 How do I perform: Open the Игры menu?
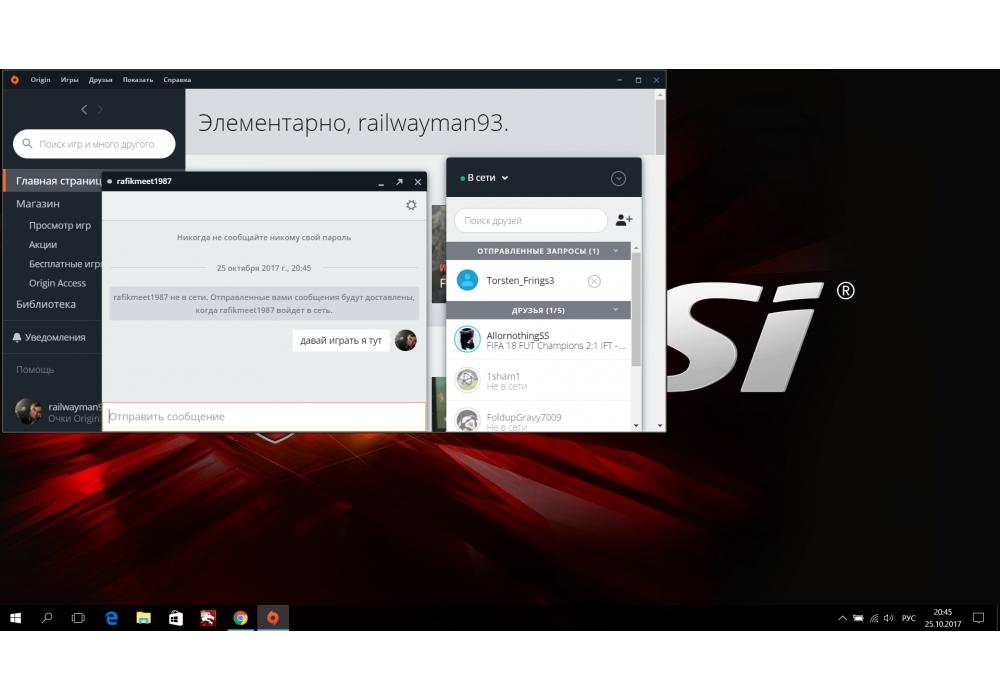click(69, 80)
